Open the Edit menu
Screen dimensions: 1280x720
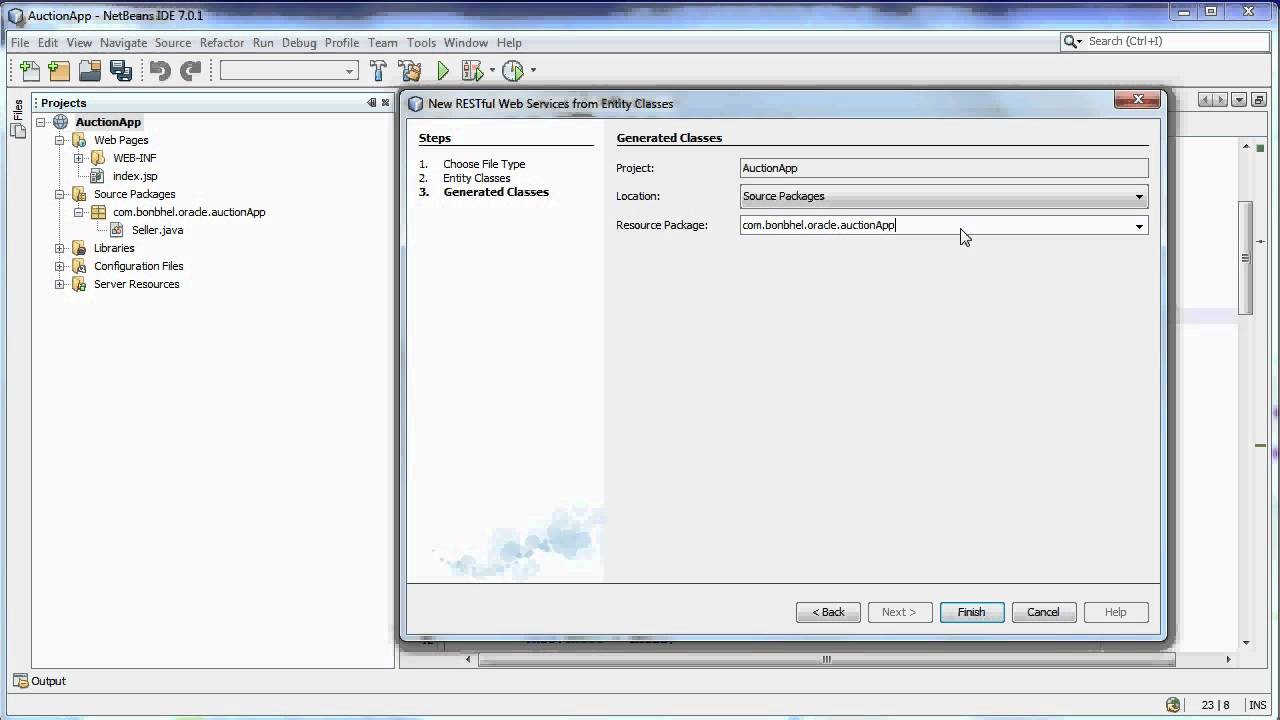pos(48,42)
